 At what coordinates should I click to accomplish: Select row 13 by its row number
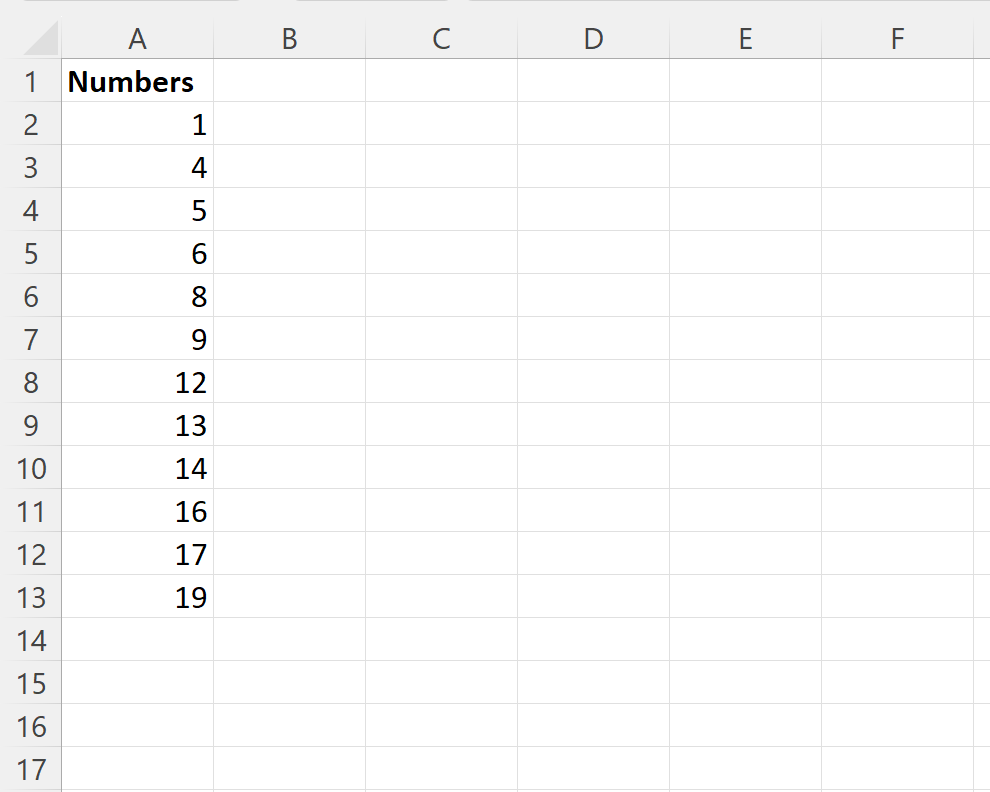(31, 597)
